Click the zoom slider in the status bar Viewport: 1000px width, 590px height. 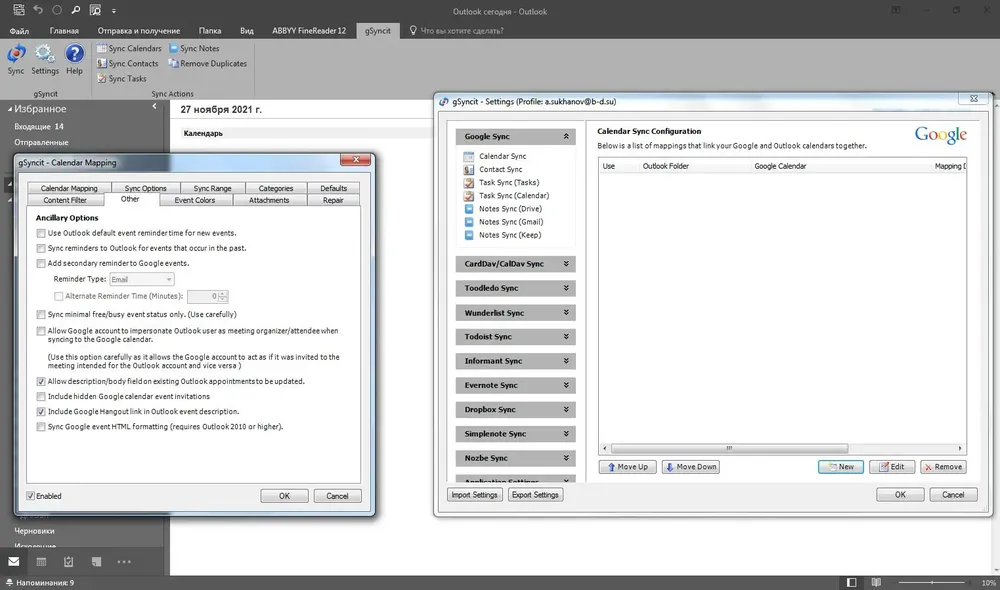tap(931, 582)
